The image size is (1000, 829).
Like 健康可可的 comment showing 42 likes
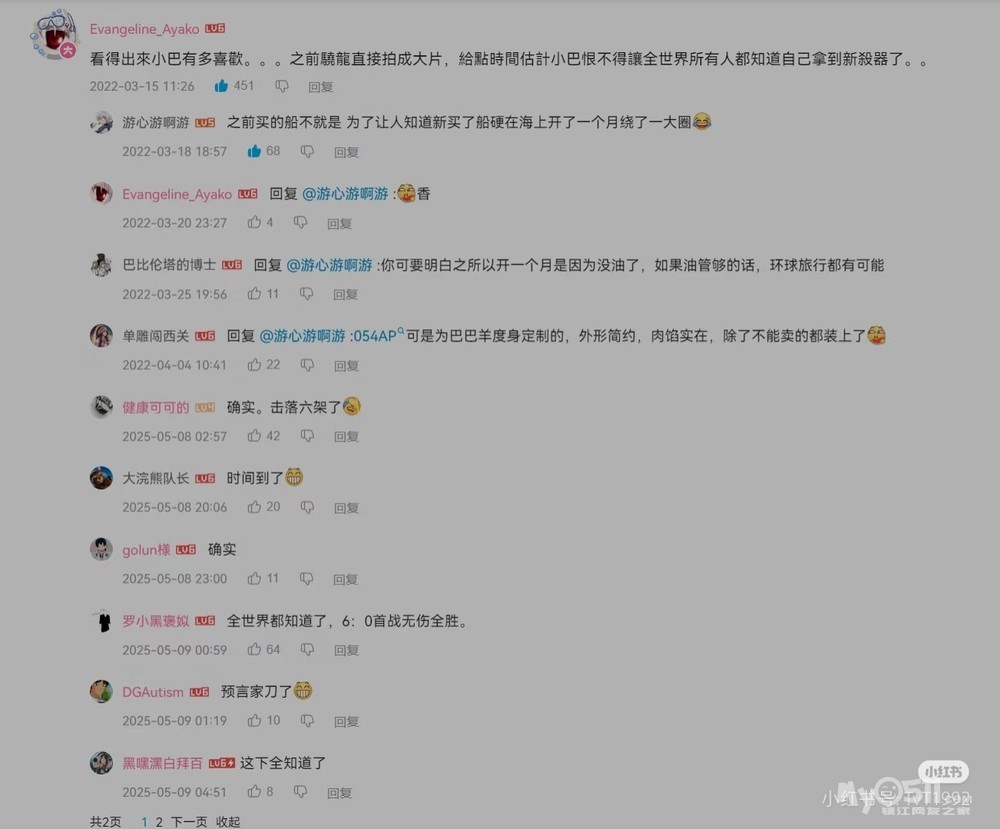pyautogui.click(x=254, y=436)
